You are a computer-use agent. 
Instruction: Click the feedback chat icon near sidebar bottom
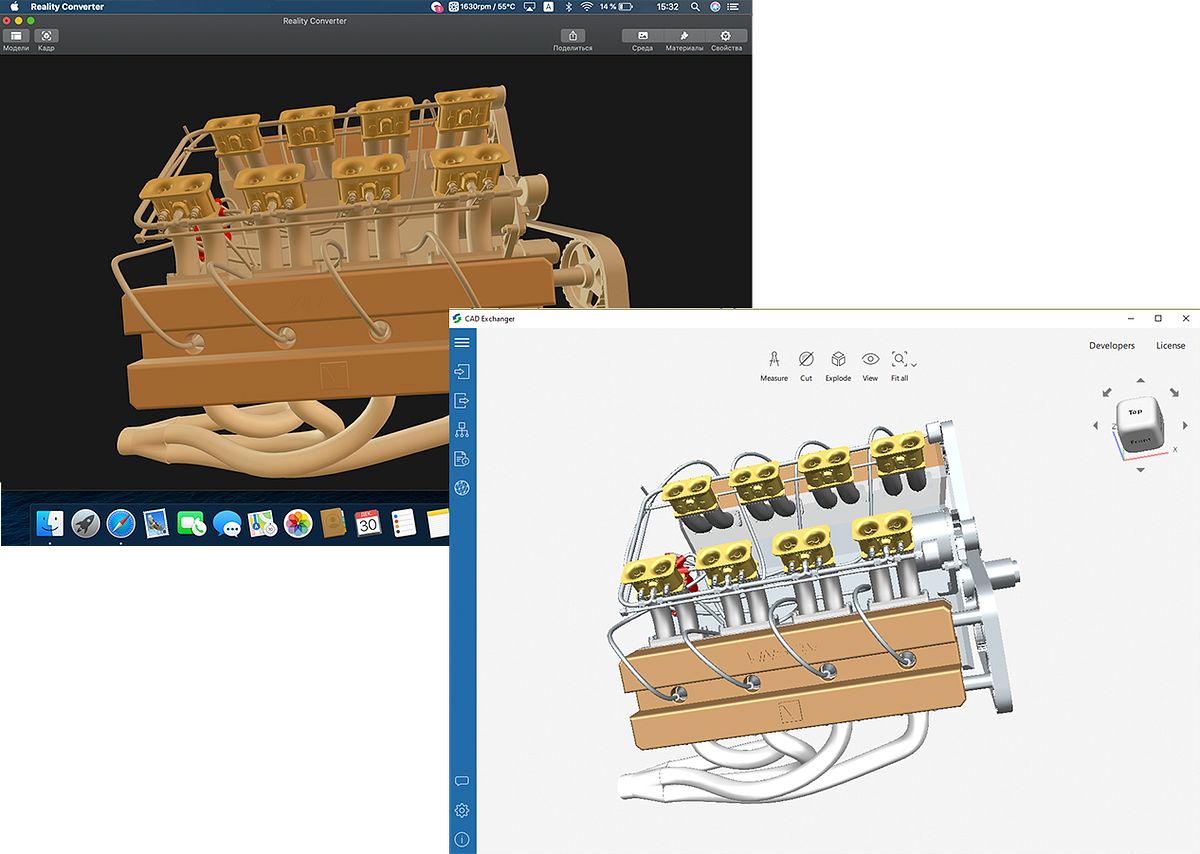461,781
